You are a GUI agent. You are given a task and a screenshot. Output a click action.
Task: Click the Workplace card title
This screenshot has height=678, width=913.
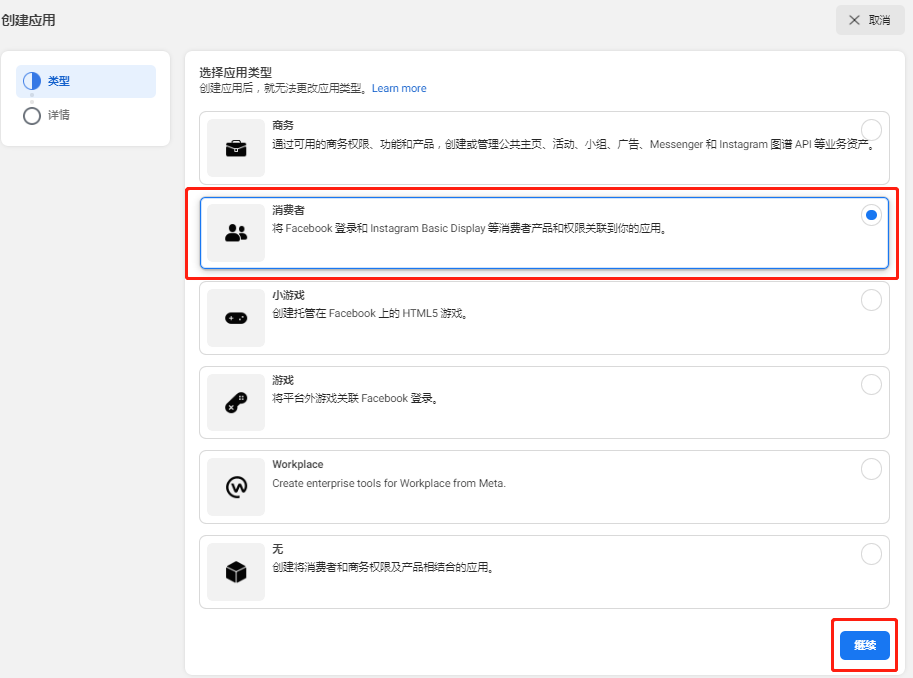coord(298,464)
